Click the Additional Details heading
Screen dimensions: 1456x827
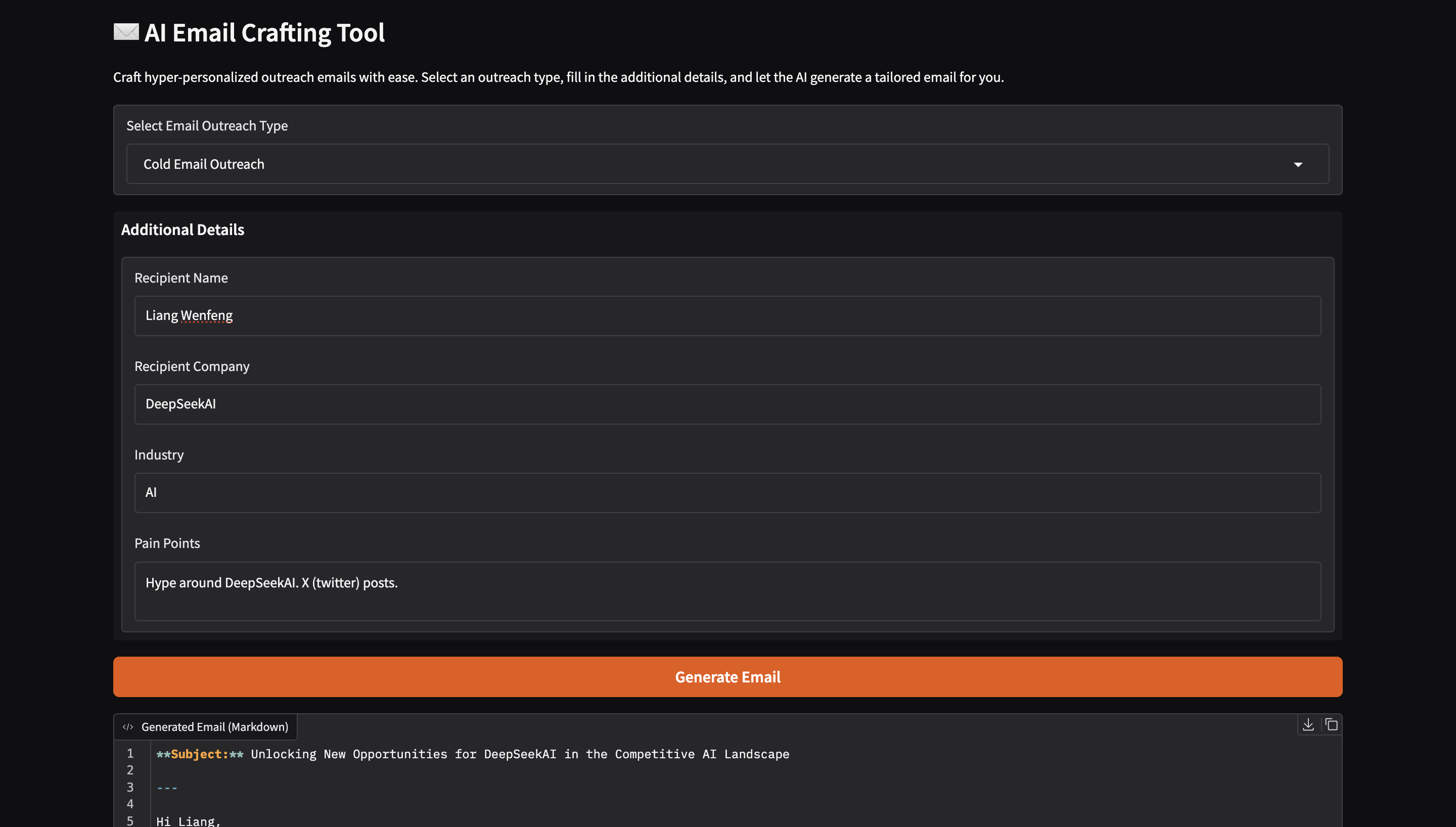pos(183,229)
